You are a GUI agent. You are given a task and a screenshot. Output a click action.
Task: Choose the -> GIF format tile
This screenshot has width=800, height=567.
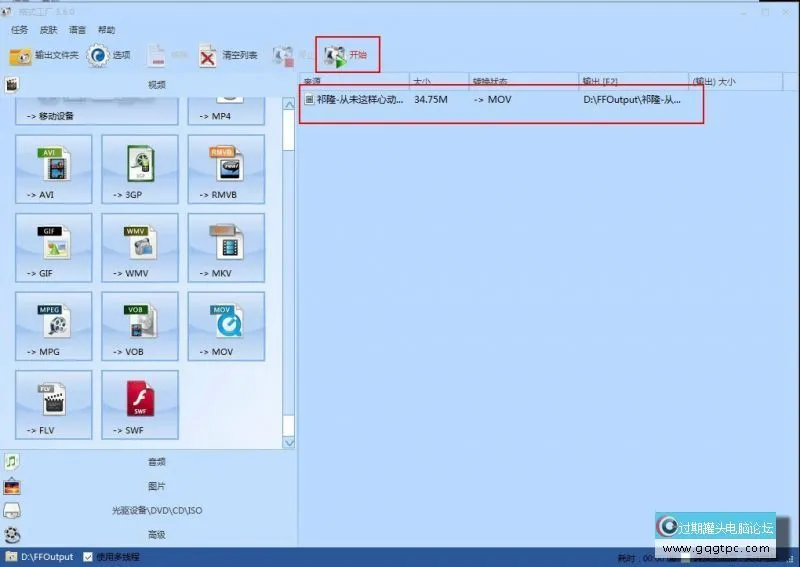tap(54, 248)
